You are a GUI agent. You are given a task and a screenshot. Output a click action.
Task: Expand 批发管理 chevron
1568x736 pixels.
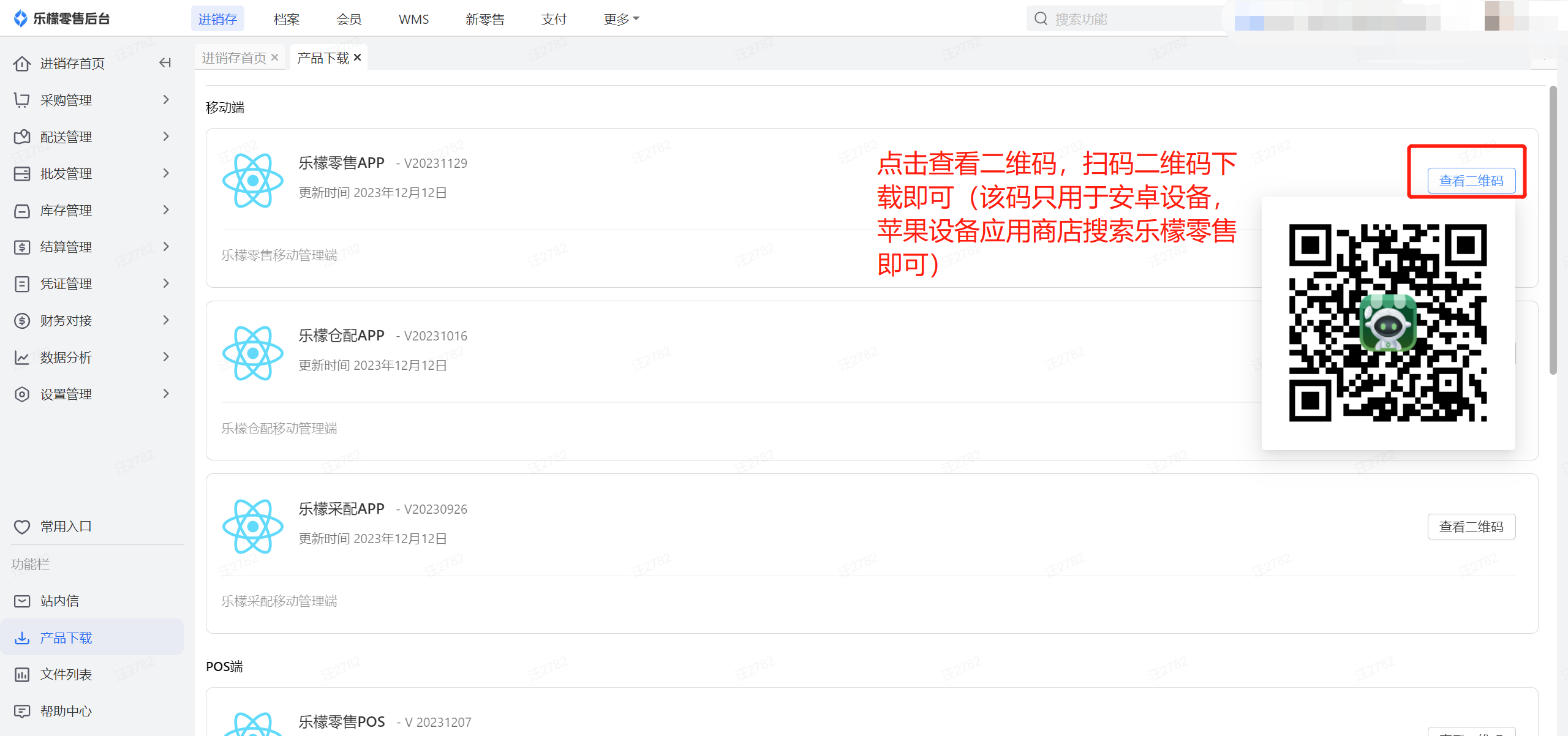tap(166, 173)
